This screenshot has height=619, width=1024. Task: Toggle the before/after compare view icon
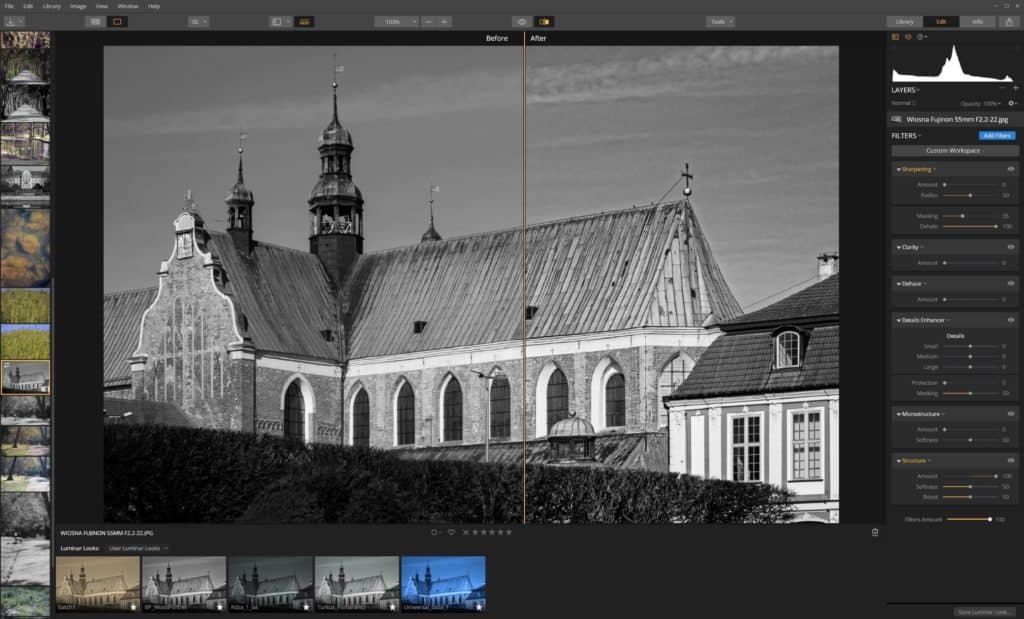(x=544, y=21)
